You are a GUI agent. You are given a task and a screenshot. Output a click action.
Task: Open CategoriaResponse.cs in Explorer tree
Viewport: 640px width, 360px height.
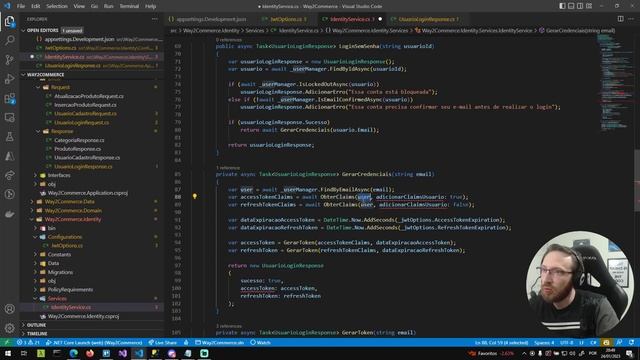pyautogui.click(x=92, y=140)
